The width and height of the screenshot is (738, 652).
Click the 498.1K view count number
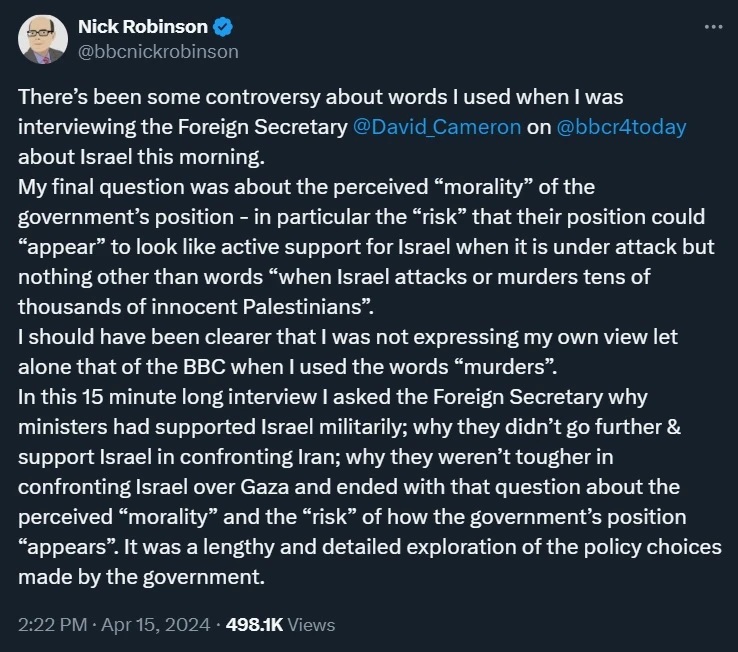point(254,624)
